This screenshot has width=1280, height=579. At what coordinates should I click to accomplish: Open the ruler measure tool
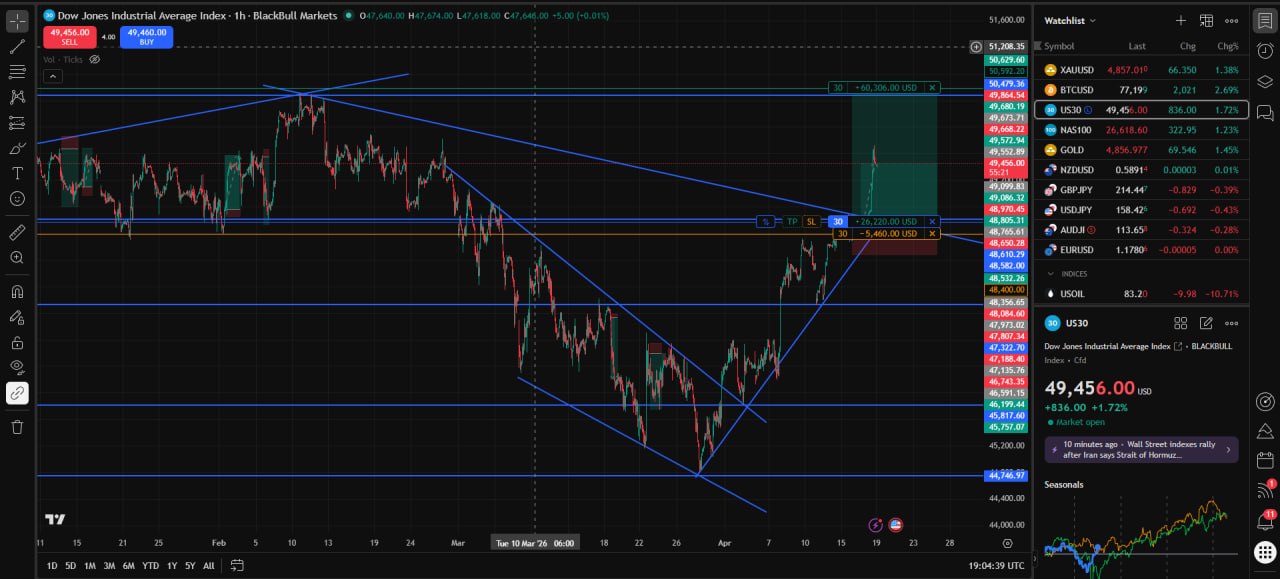click(x=17, y=232)
